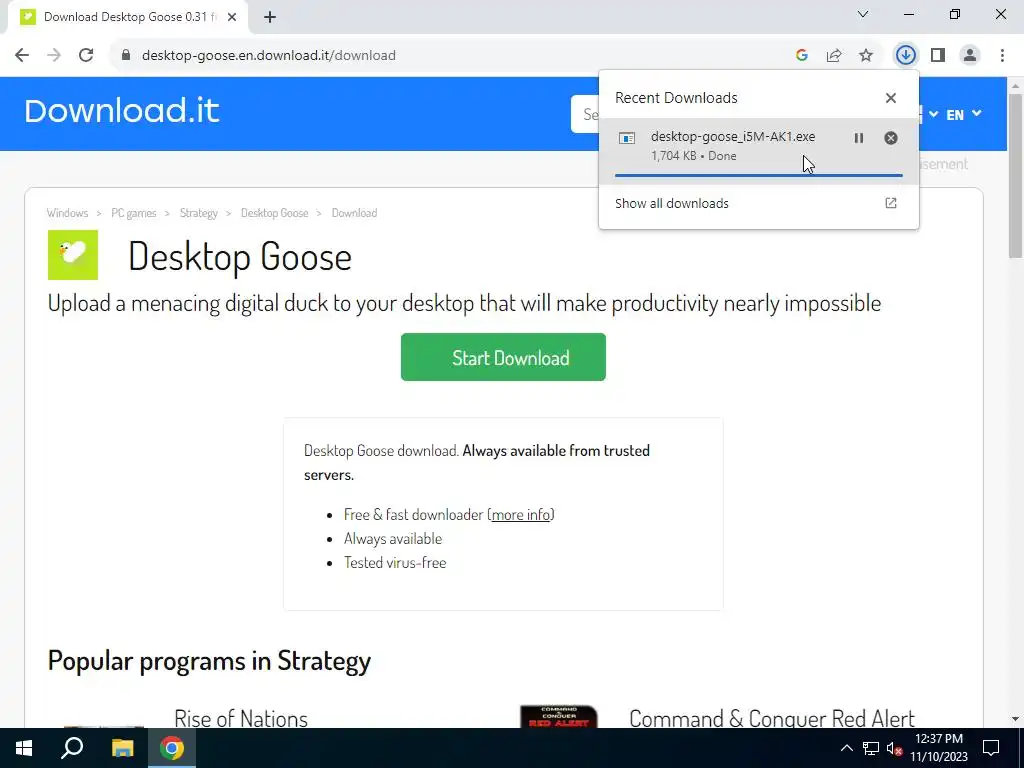Viewport: 1024px width, 768px height.
Task: Open Chrome three-dot menu
Action: 1002,56
